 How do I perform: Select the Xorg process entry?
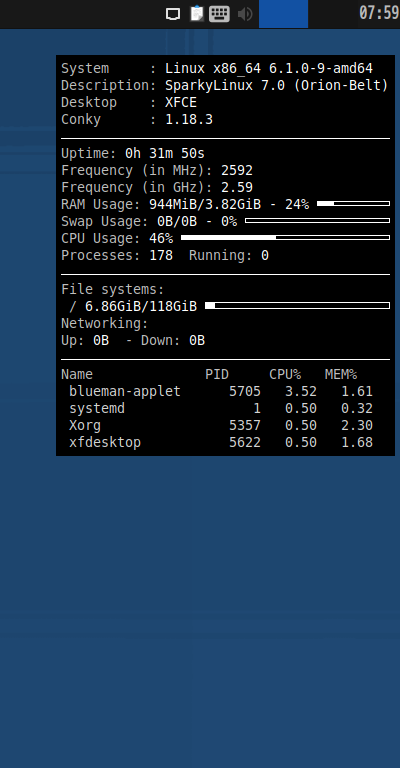tap(221, 425)
